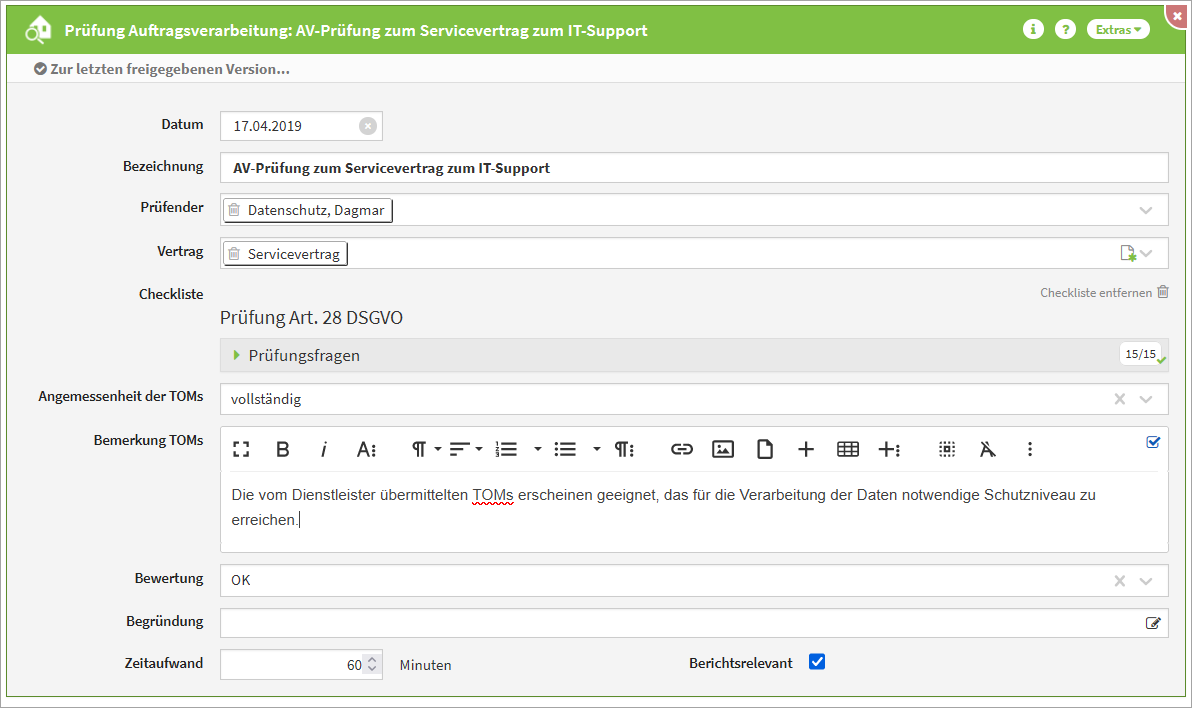
Task: Open the info icon in header
Action: [x=1033, y=30]
